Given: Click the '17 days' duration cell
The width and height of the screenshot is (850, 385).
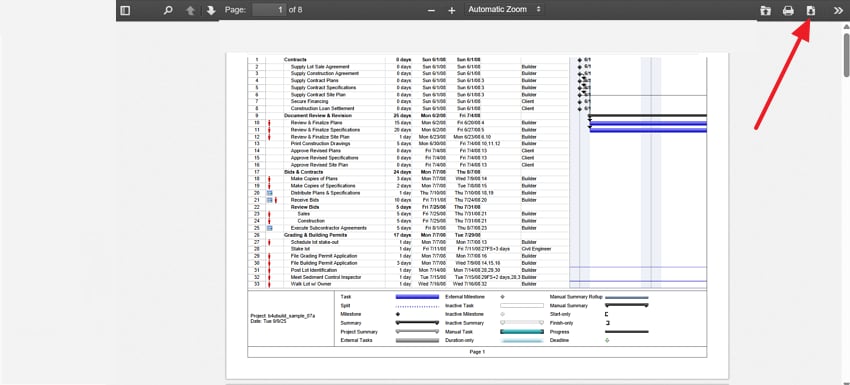Looking at the screenshot, I should click(x=402, y=235).
